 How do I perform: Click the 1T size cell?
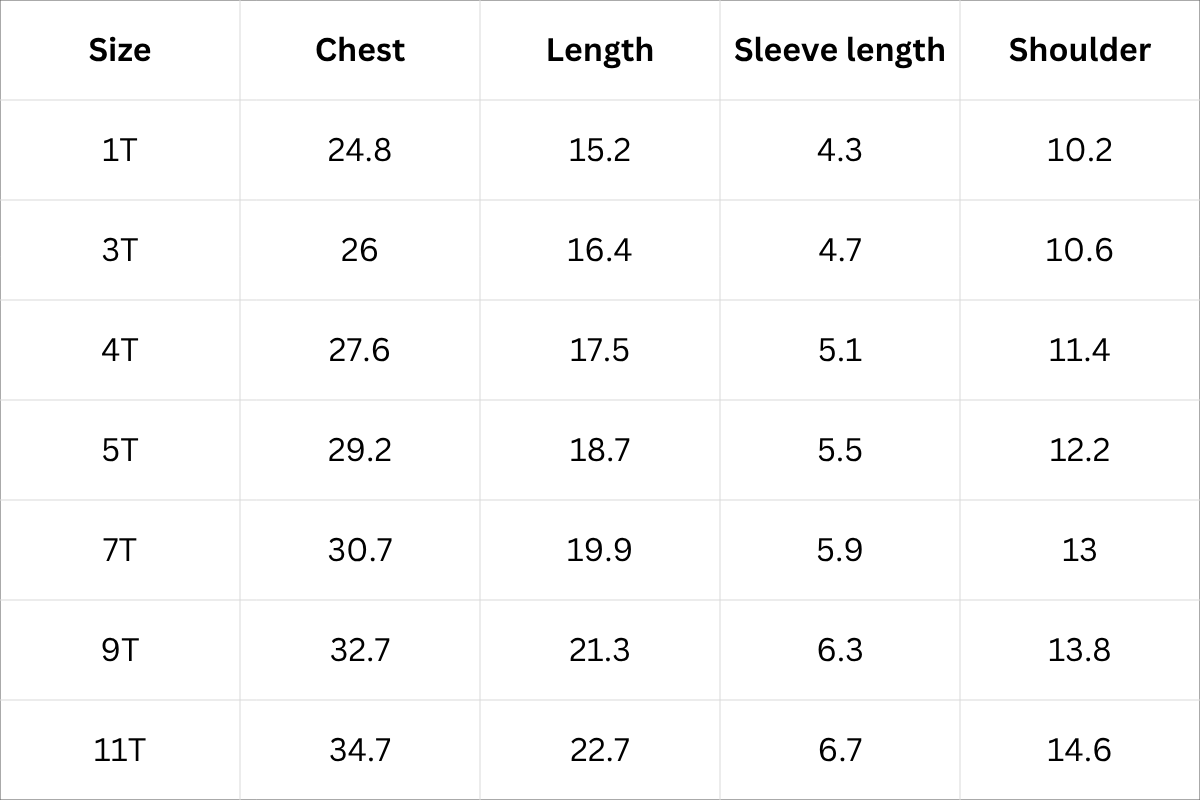coord(120,150)
